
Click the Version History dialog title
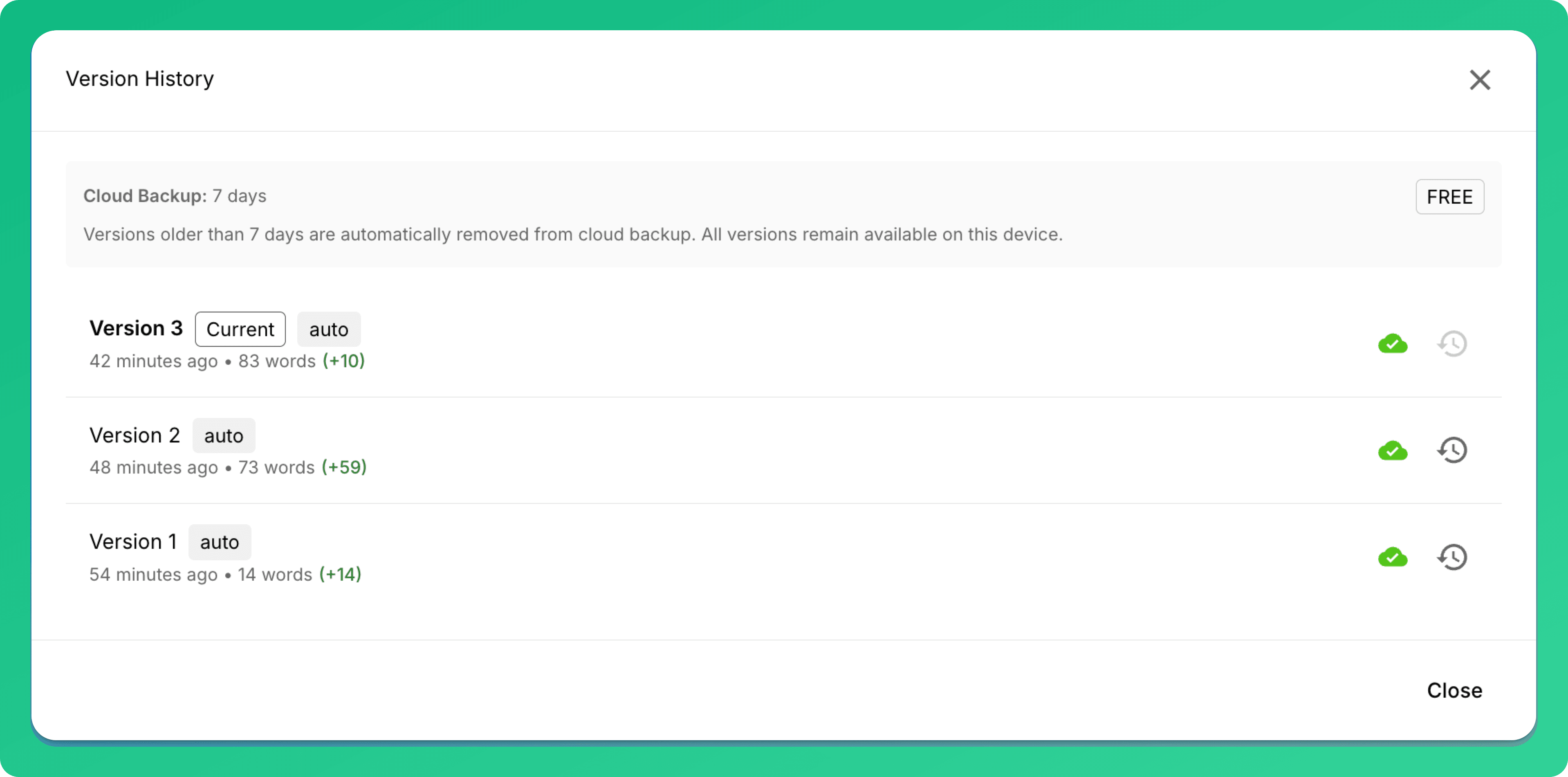140,79
